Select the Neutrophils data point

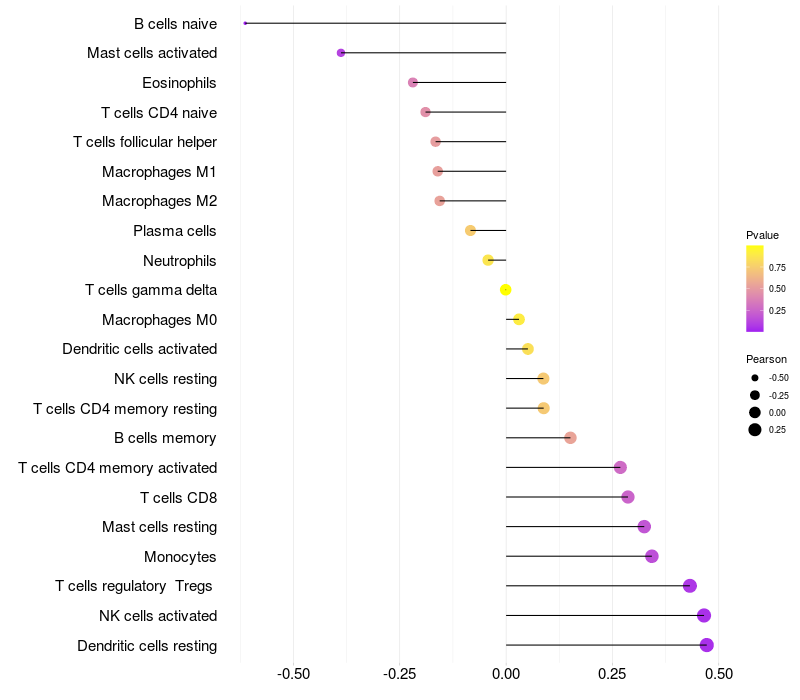click(x=488, y=260)
